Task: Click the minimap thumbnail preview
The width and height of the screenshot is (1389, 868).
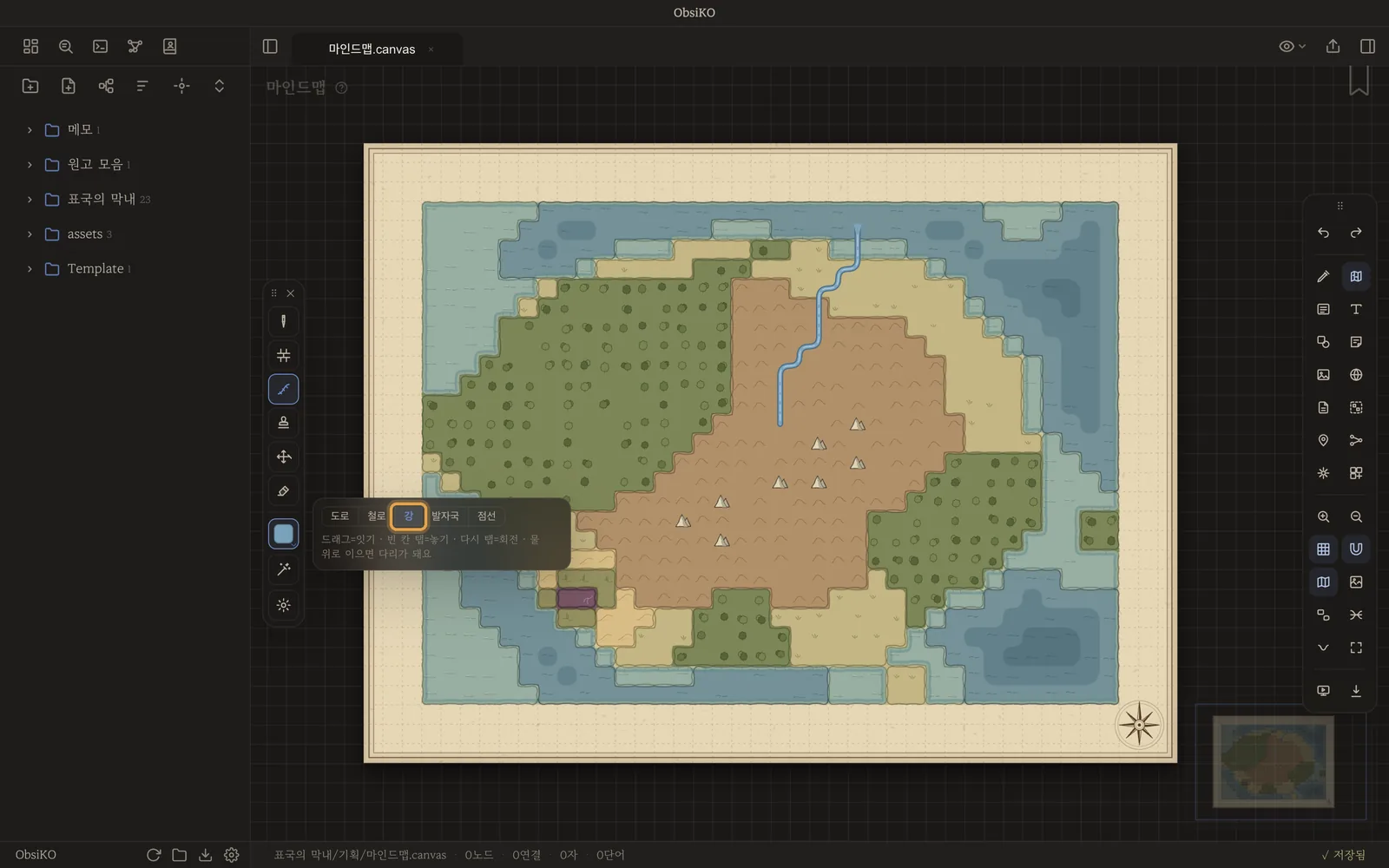Action: tap(1273, 761)
